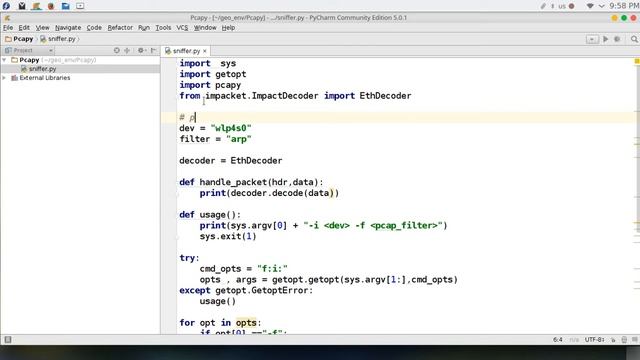This screenshot has height=360, width=640.
Task: Open the File menu
Action: (x=8, y=28)
